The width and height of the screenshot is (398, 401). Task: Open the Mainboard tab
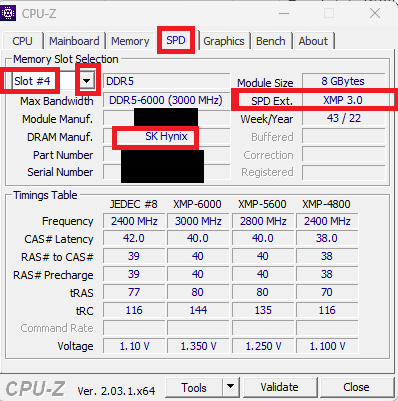tap(74, 41)
